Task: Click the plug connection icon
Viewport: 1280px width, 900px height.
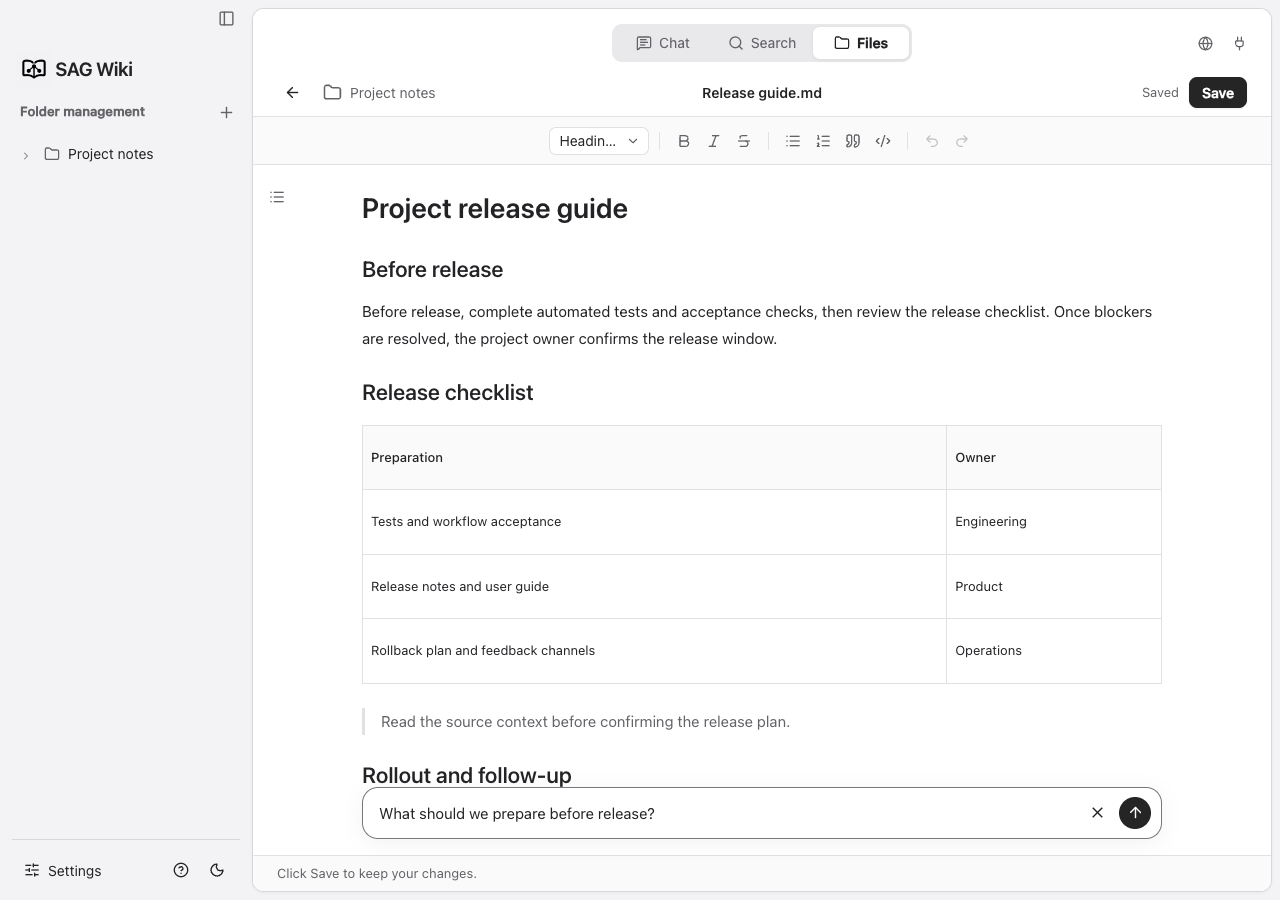Action: tap(1239, 43)
